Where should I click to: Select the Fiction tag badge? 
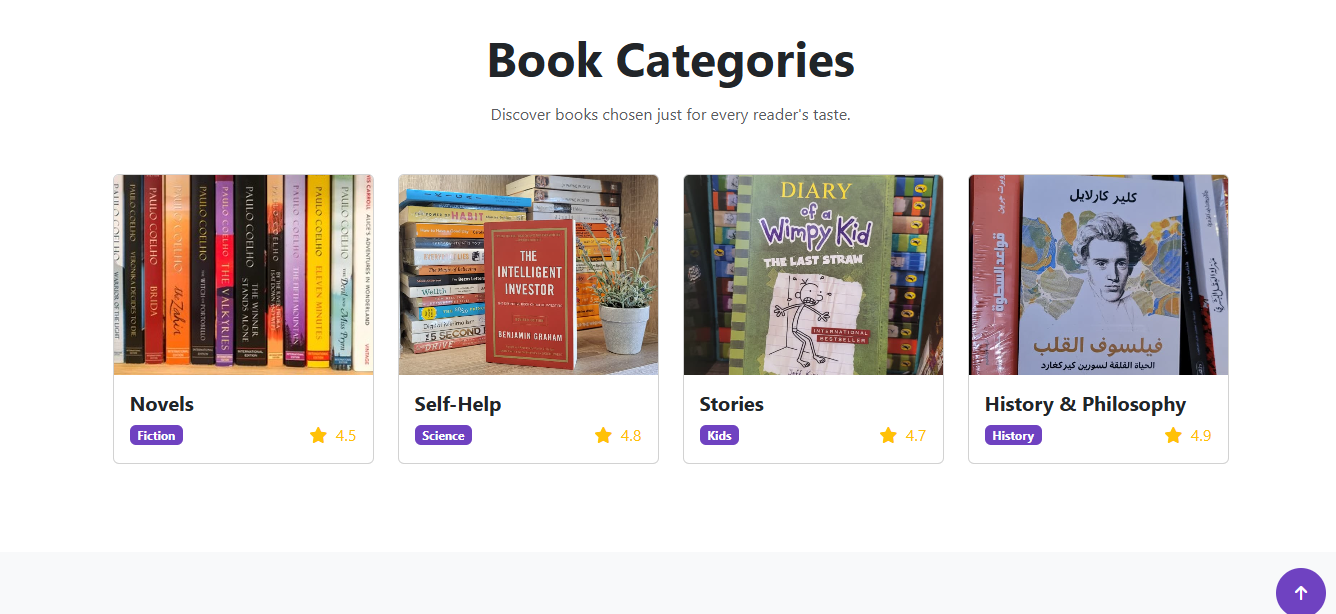(x=156, y=435)
